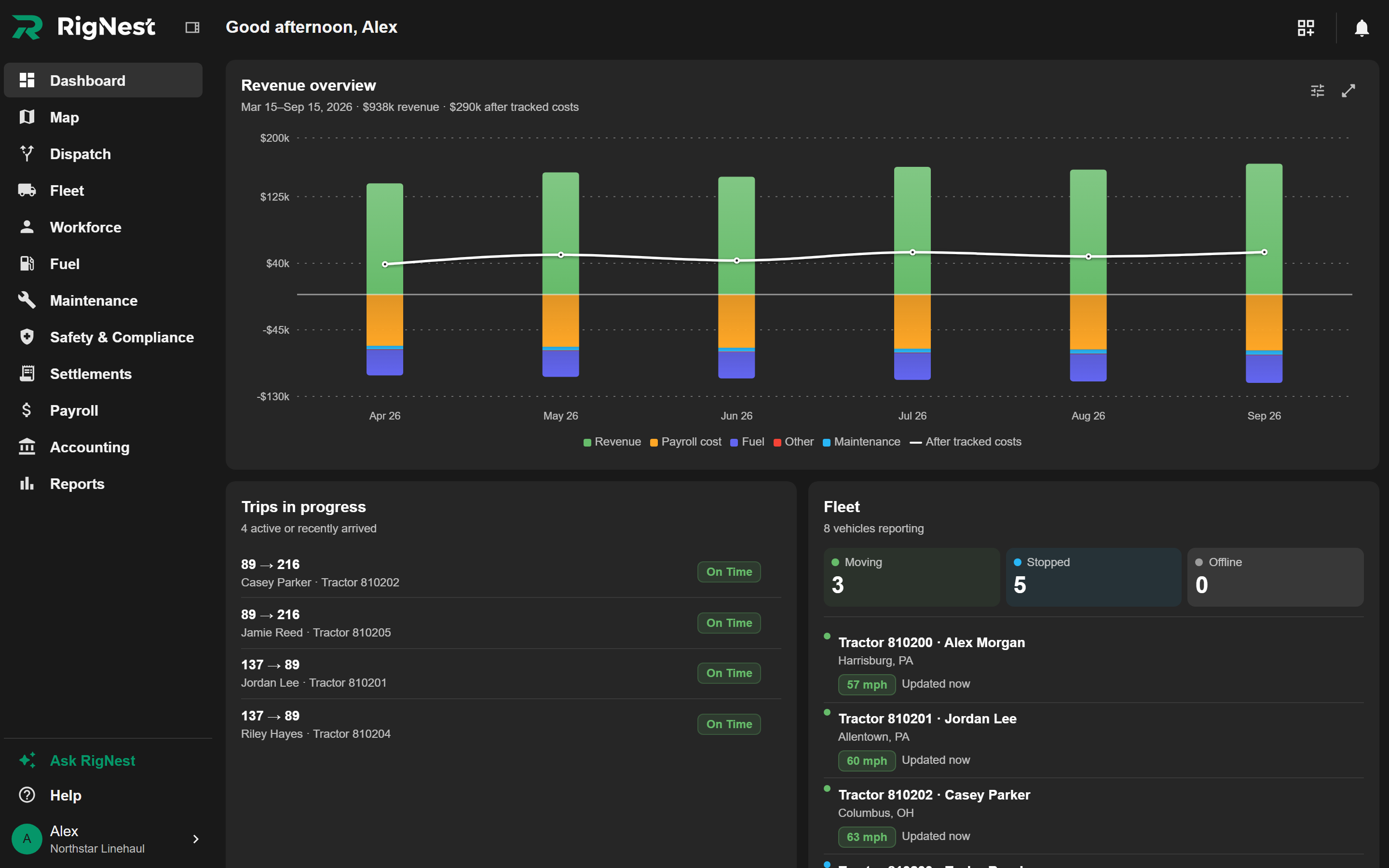Click On Time badge for Casey Parker
This screenshot has width=1389, height=868.
(x=729, y=572)
